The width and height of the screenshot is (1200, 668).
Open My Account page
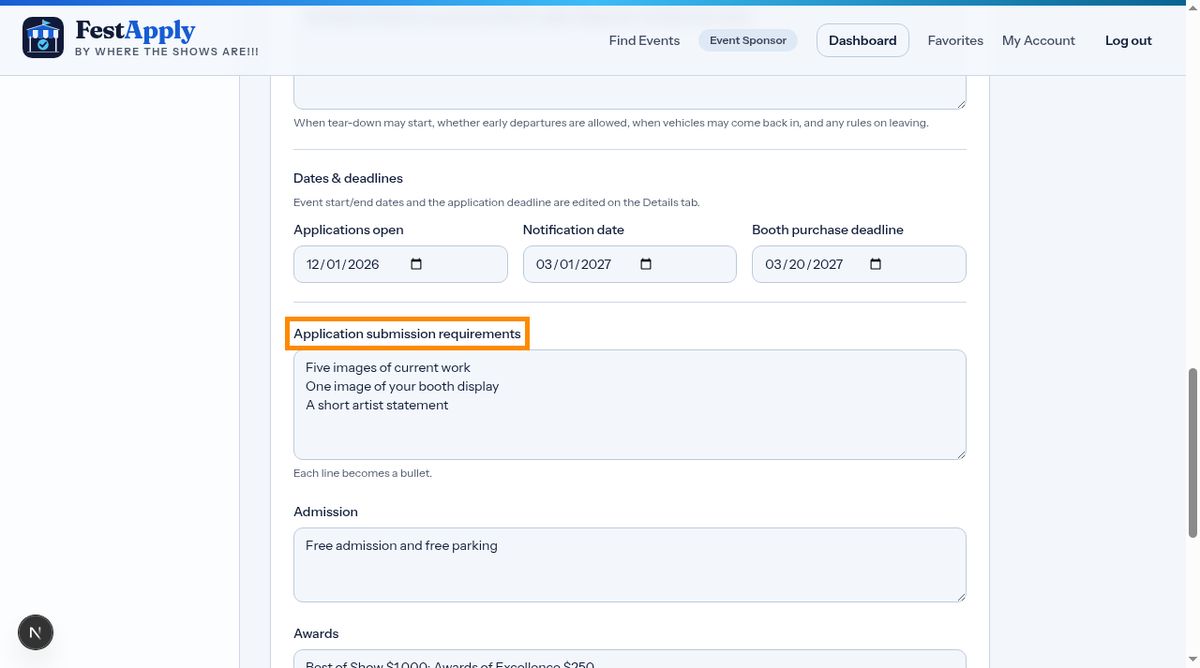[x=1038, y=40]
